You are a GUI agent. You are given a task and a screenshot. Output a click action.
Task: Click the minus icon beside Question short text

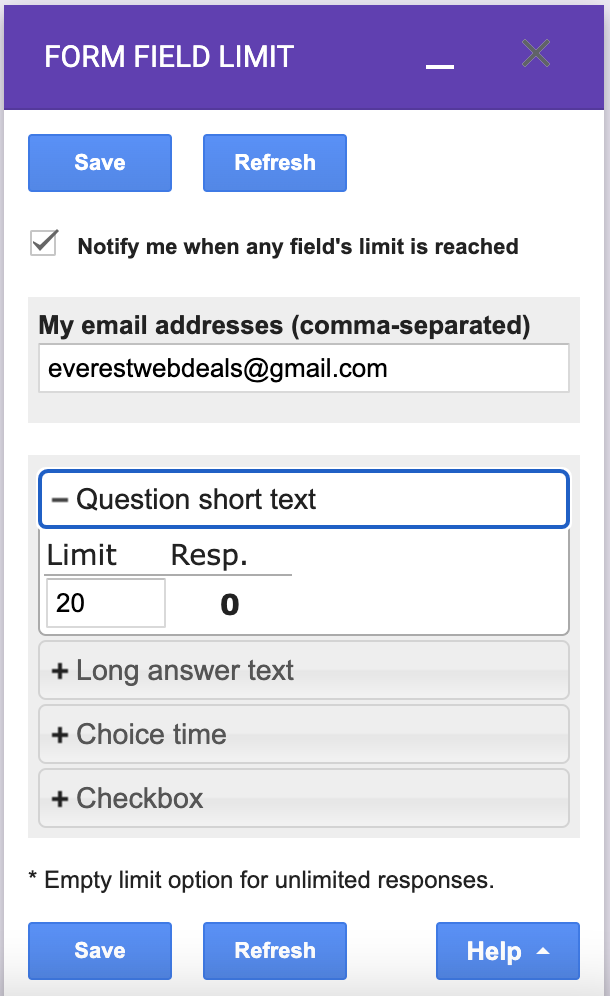tap(60, 499)
